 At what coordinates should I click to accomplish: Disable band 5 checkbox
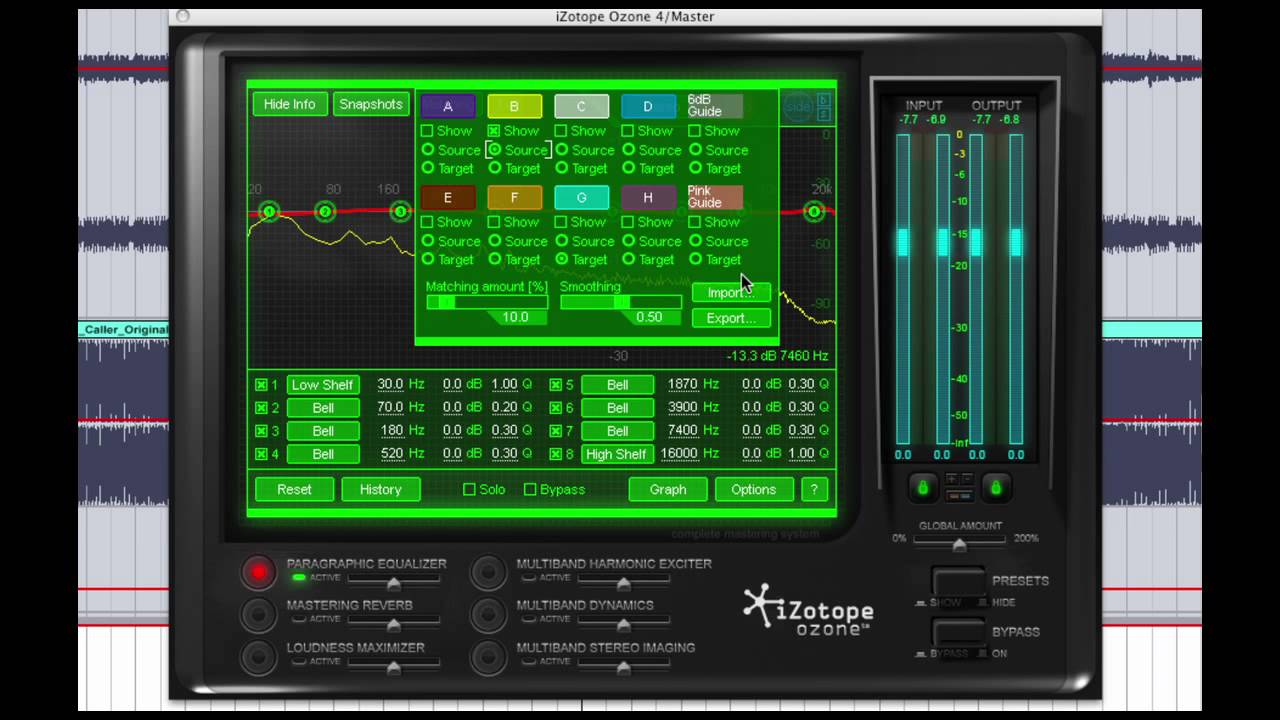tap(555, 384)
